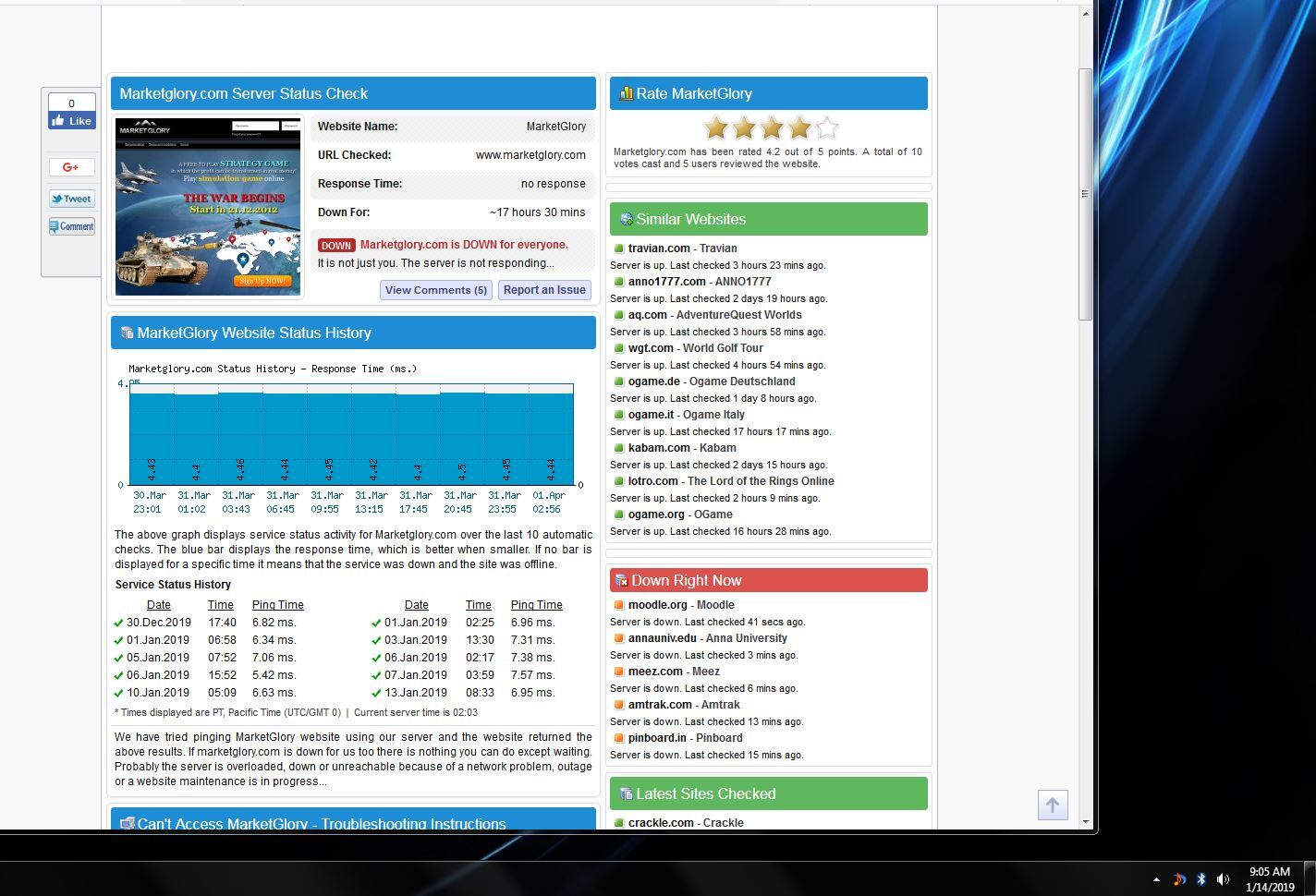1316x896 pixels.
Task: Click the Down Right Now header icon
Action: click(x=622, y=580)
